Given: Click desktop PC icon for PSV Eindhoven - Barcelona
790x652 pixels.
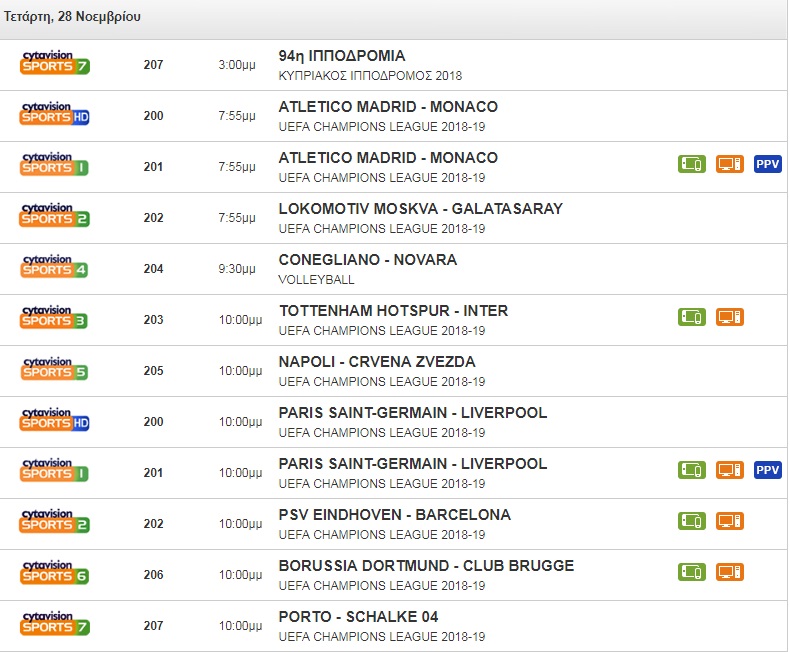Looking at the screenshot, I should (730, 522).
